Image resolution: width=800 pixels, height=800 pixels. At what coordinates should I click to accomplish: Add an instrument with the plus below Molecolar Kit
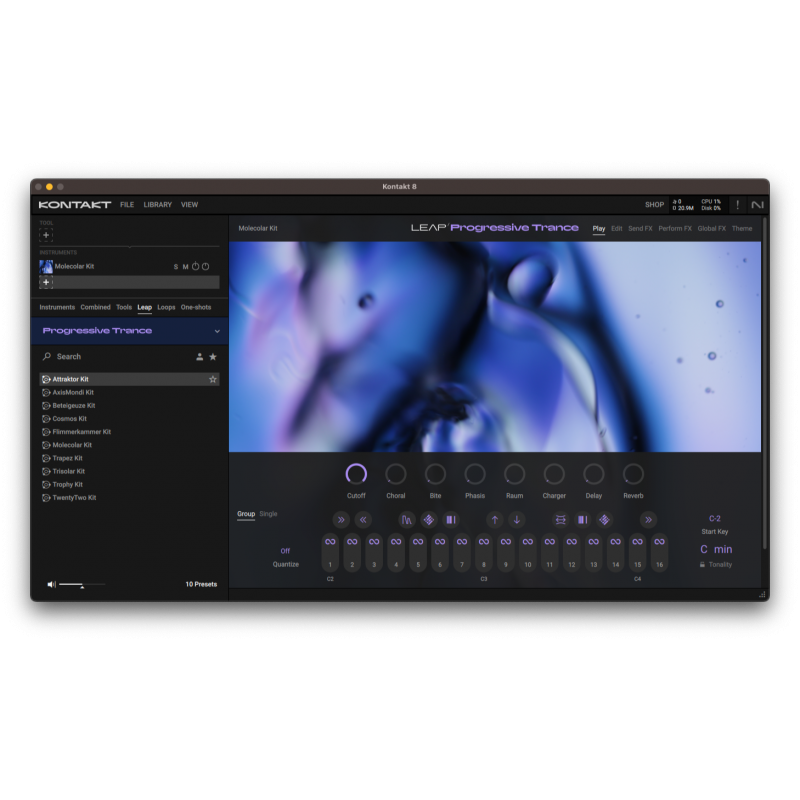coord(46,282)
